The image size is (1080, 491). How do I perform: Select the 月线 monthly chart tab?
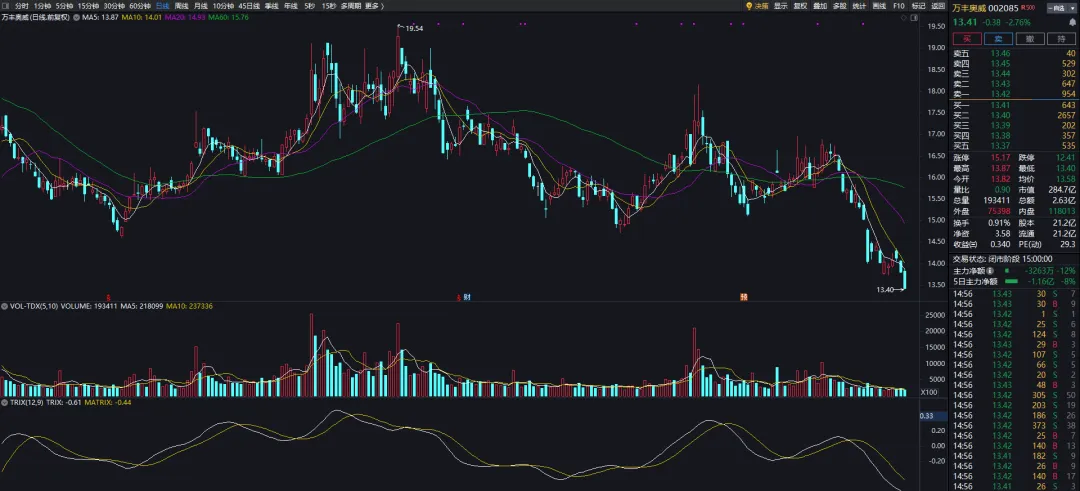(201, 6)
